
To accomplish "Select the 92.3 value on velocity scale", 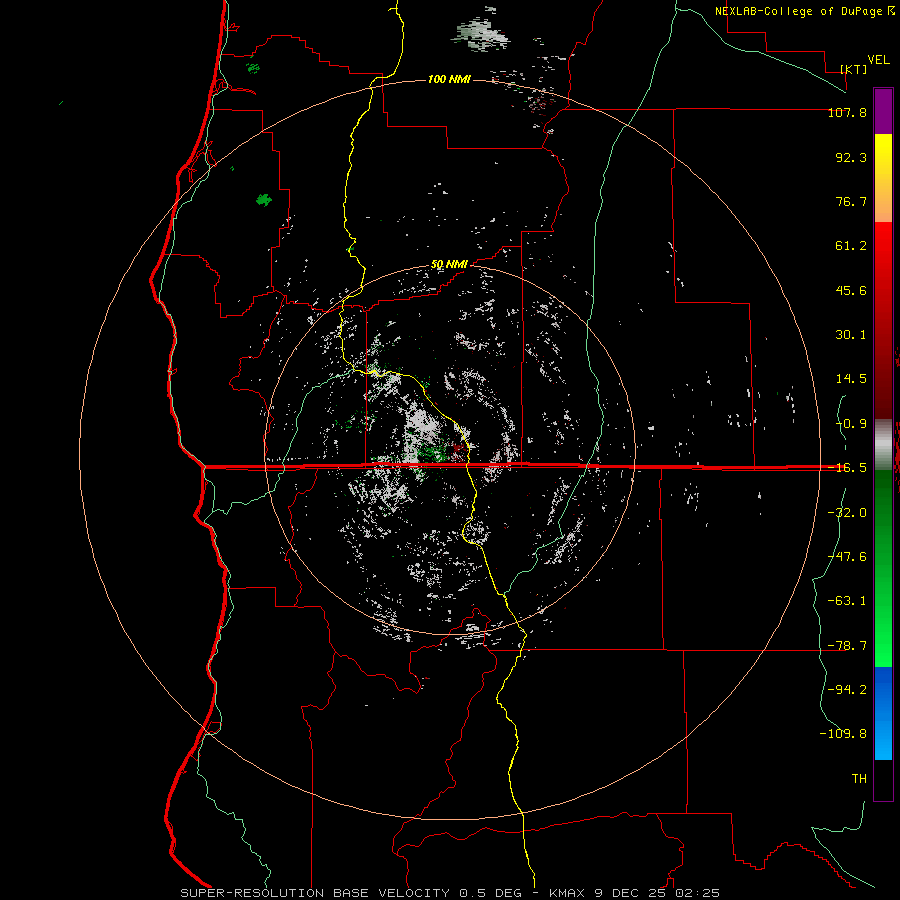I will [x=851, y=157].
